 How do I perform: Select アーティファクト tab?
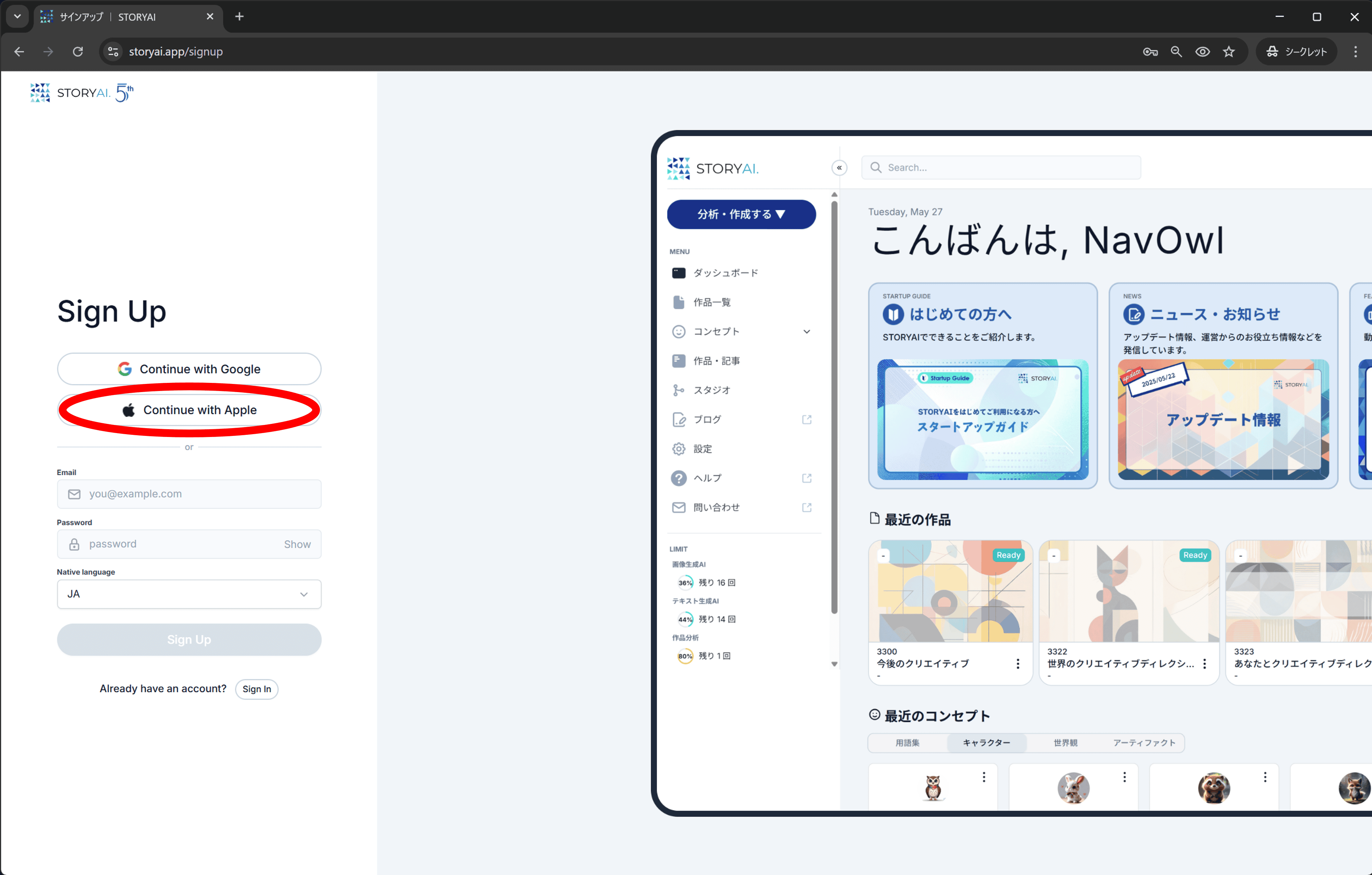[x=1144, y=743]
